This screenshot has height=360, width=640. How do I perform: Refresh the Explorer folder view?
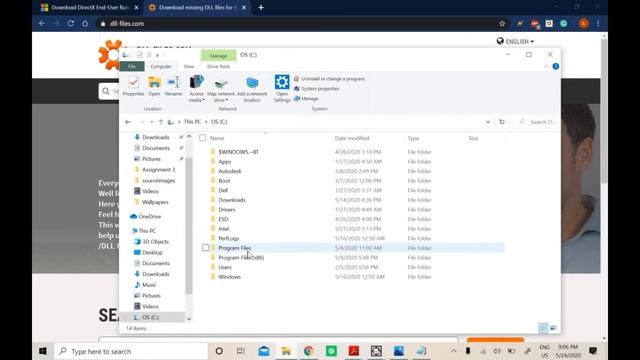point(502,122)
